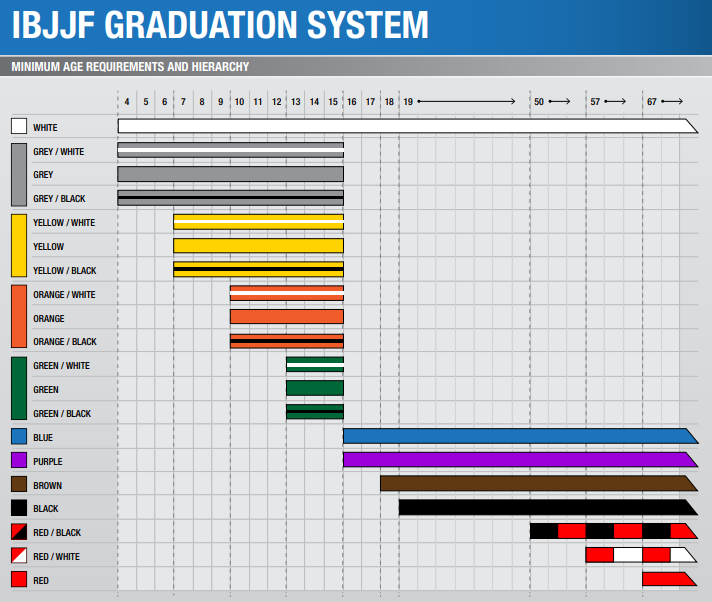Click the 'RED / BLACK' label

pos(57,533)
